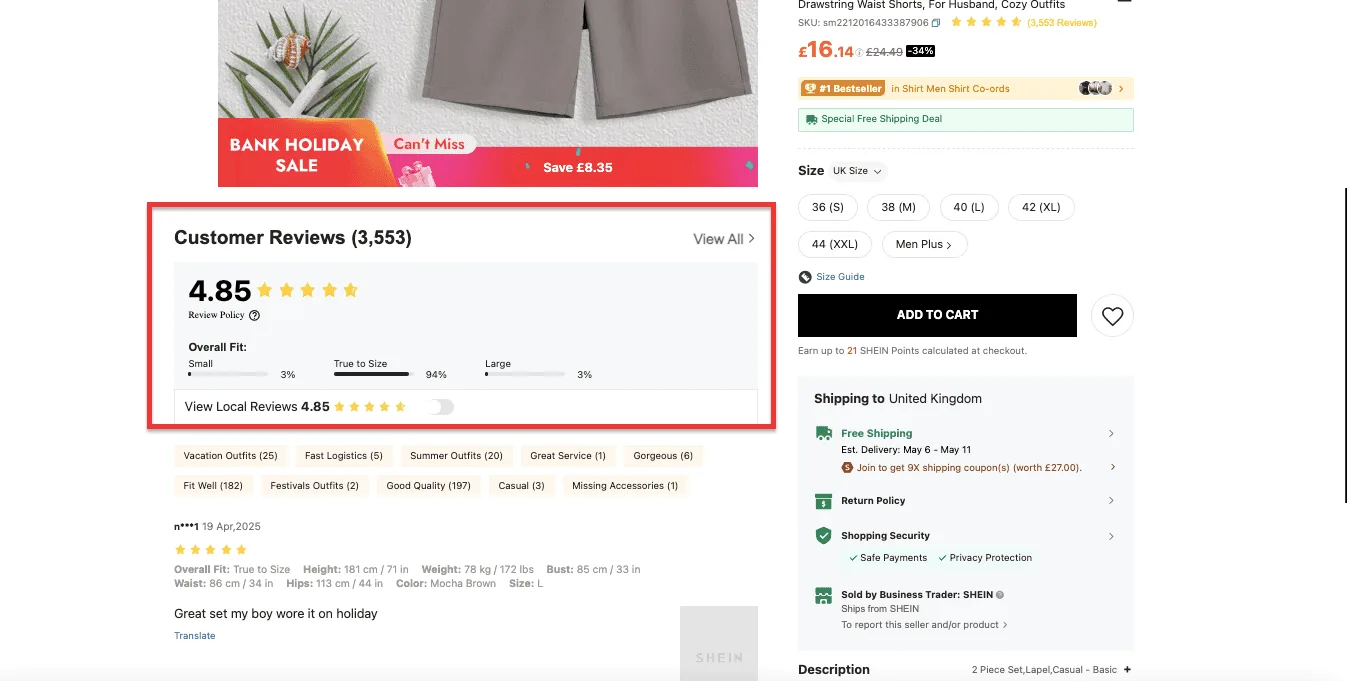The width and height of the screenshot is (1347, 681).
Task: Click the Business Trader storefront icon
Action: tap(824, 595)
